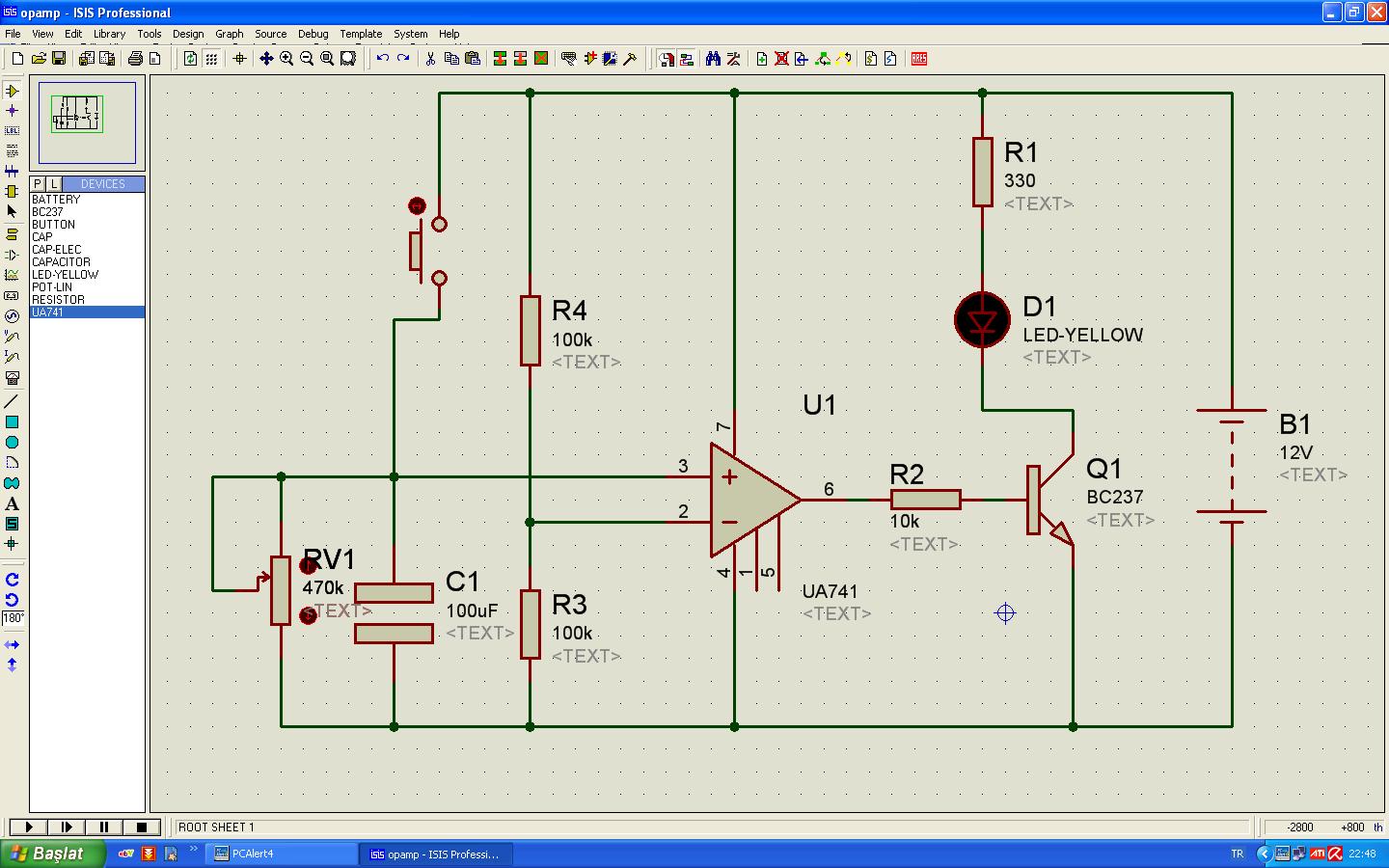Open the Library menu
The height and width of the screenshot is (868, 1389).
109,34
